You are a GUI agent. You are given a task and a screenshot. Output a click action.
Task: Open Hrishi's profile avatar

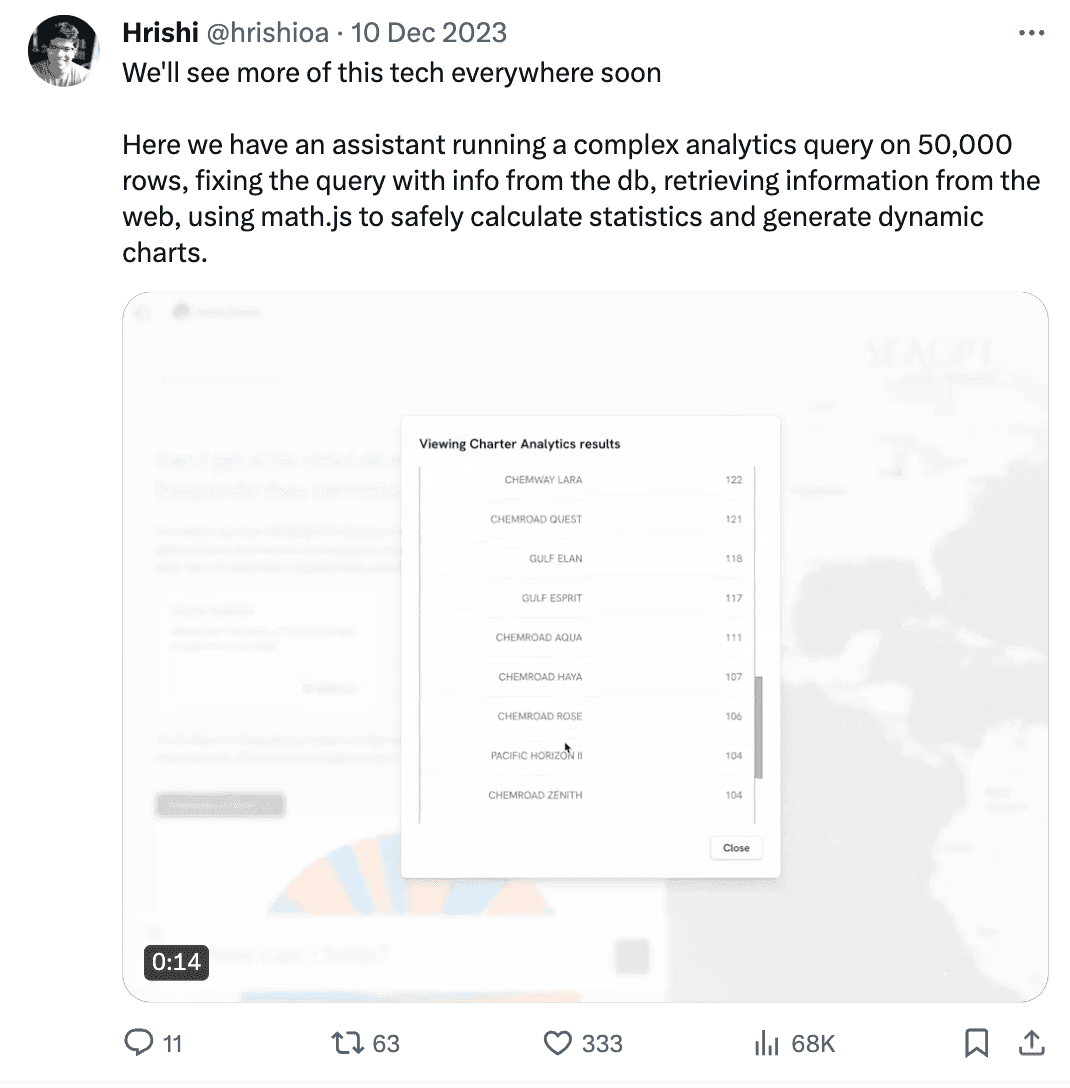tap(63, 51)
